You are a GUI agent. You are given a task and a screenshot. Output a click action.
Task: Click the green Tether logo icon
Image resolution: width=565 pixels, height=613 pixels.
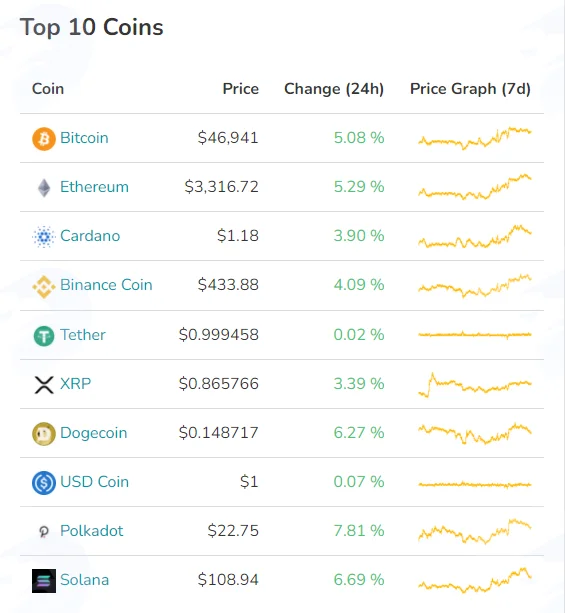[44, 336]
